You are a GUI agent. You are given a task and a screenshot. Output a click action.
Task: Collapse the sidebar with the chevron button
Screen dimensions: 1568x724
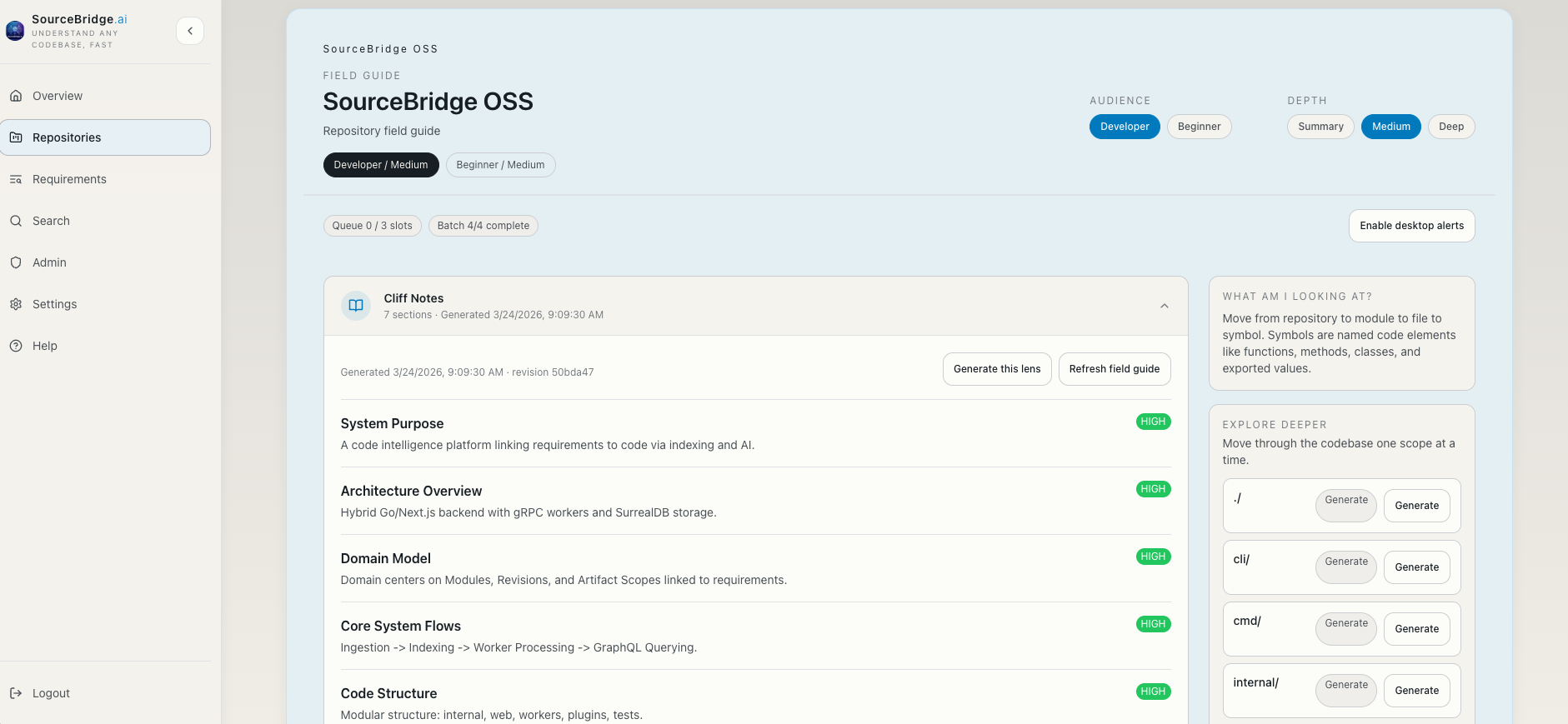(x=190, y=31)
